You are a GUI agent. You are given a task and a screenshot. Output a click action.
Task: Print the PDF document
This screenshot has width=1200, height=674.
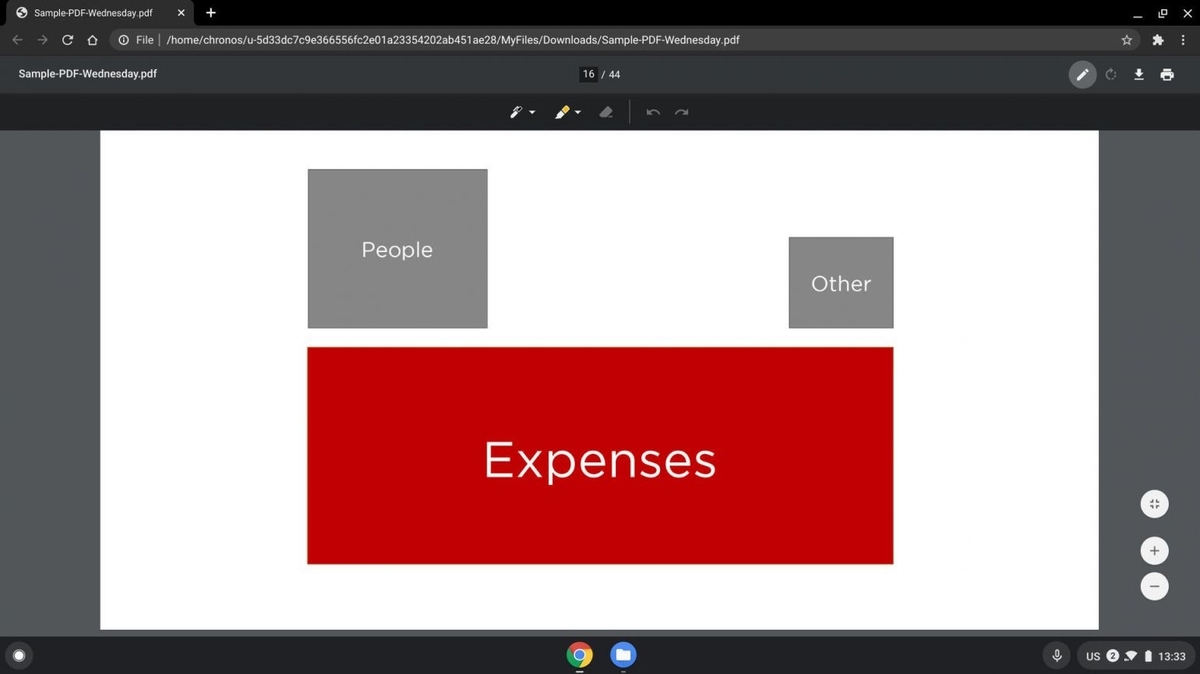(x=1167, y=74)
